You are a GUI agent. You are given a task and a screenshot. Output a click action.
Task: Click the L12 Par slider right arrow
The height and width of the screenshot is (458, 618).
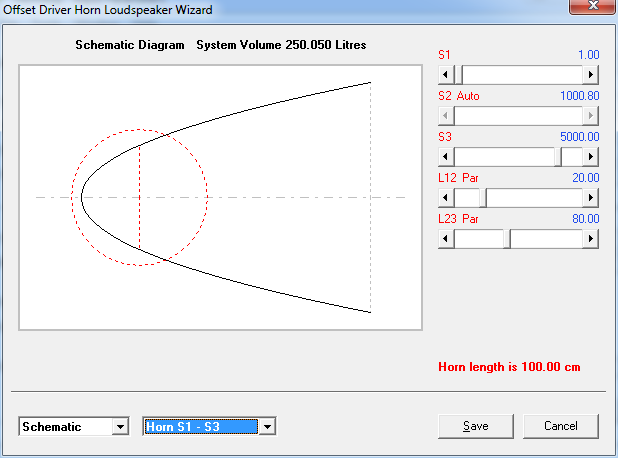pos(590,197)
